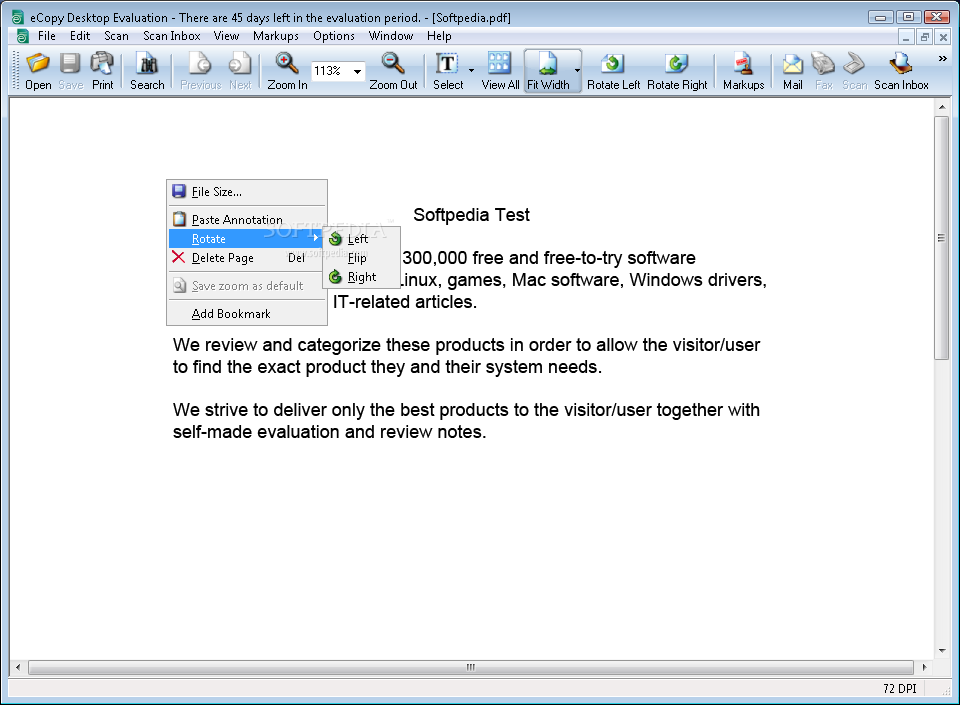Click the '72 DPI' status bar text
The image size is (960, 705).
[x=899, y=688]
